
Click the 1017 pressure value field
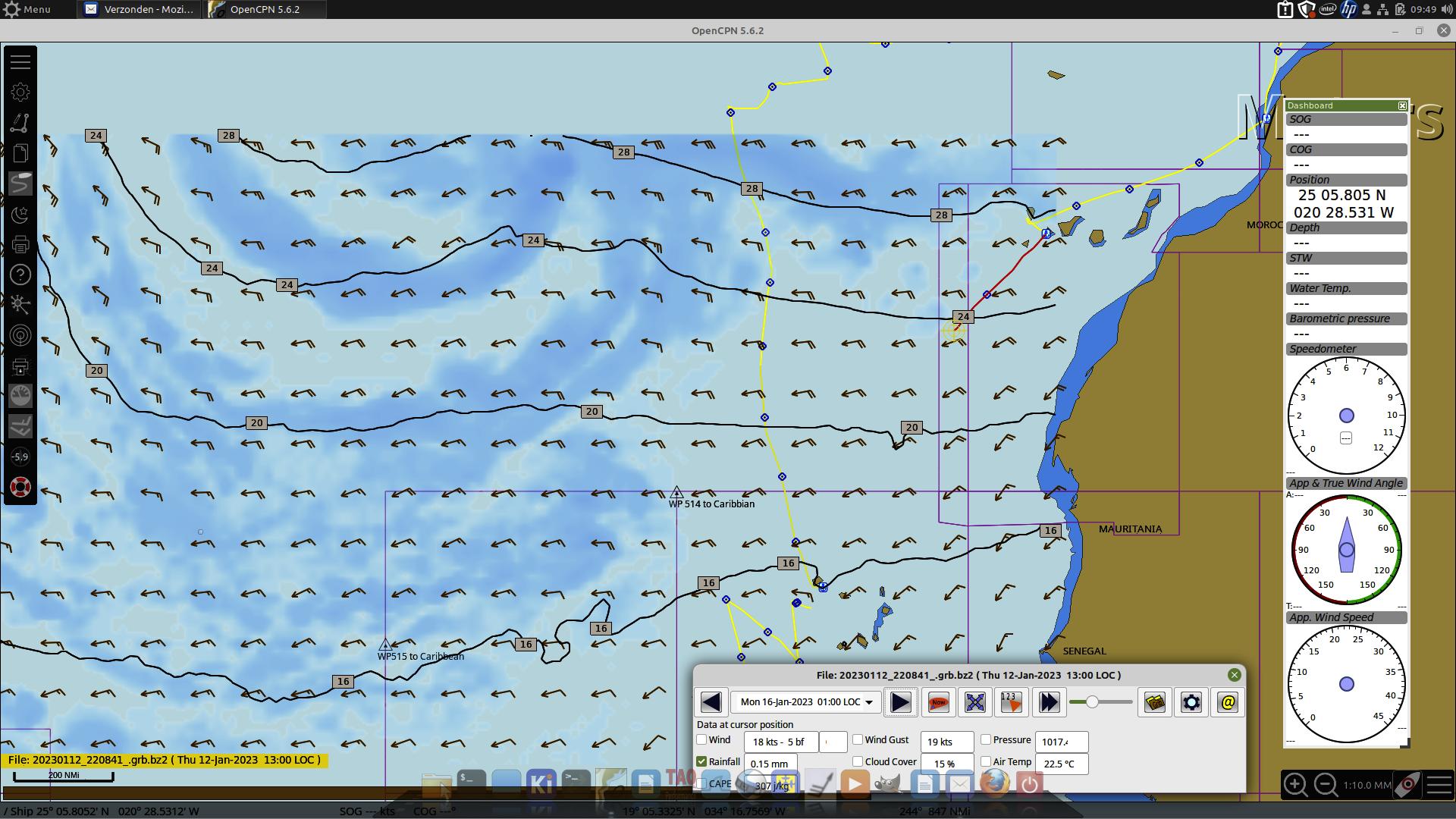[1062, 742]
